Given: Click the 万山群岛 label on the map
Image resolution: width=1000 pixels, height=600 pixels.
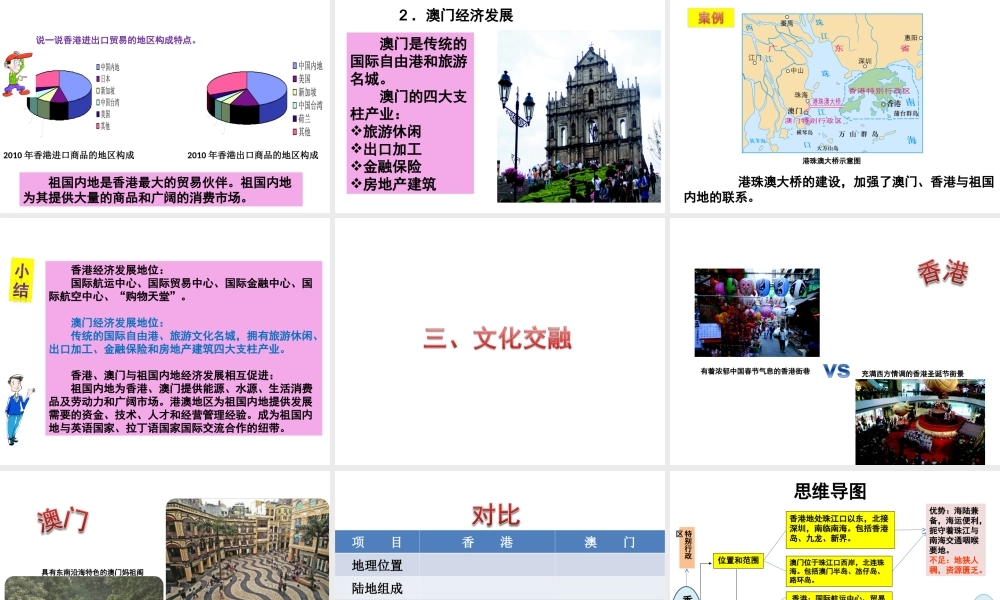Looking at the screenshot, I should pyautogui.click(x=858, y=135).
